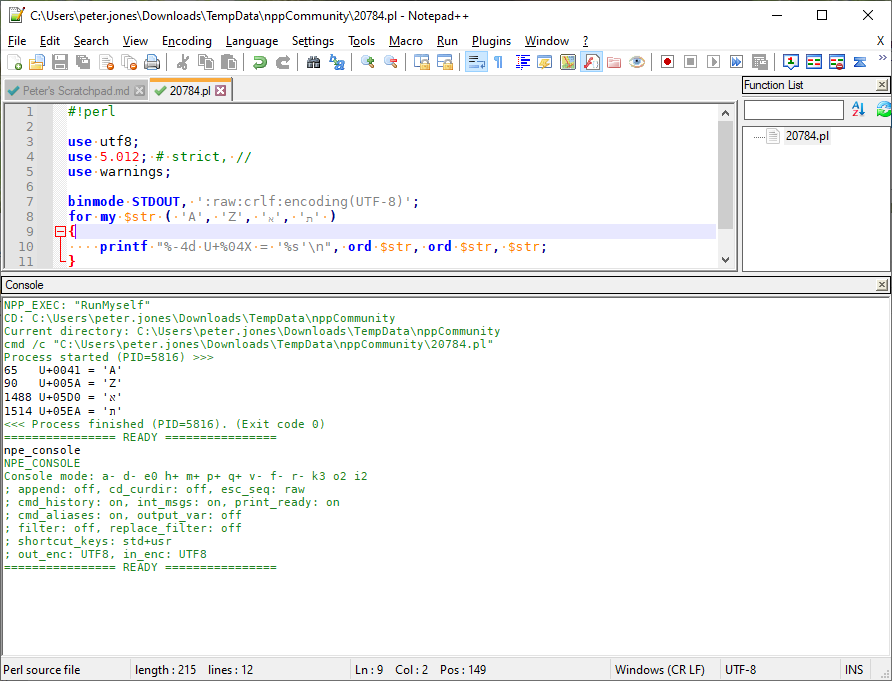Click the Save All icon
This screenshot has width=892, height=681.
click(83, 62)
